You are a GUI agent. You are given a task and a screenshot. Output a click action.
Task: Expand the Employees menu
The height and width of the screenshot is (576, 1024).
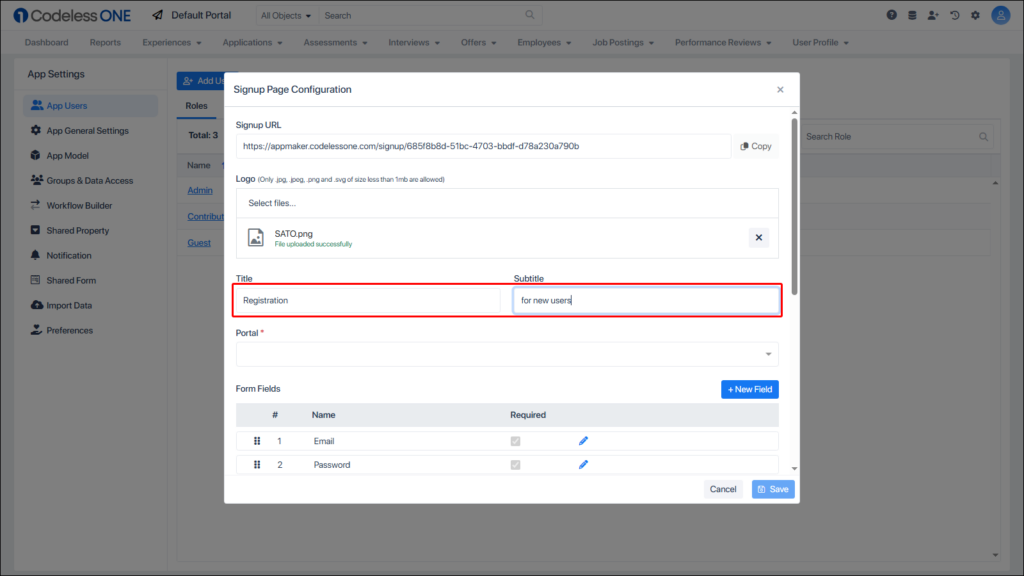[x=544, y=42]
